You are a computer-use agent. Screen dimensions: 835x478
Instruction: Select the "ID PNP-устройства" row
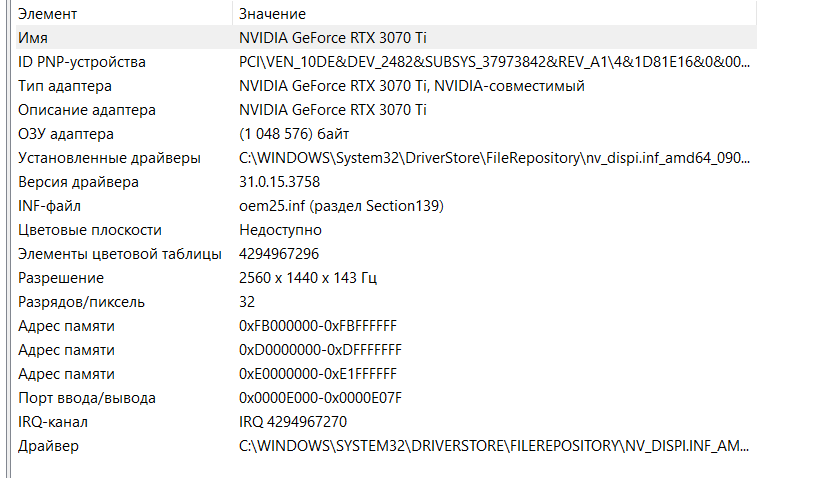82,62
